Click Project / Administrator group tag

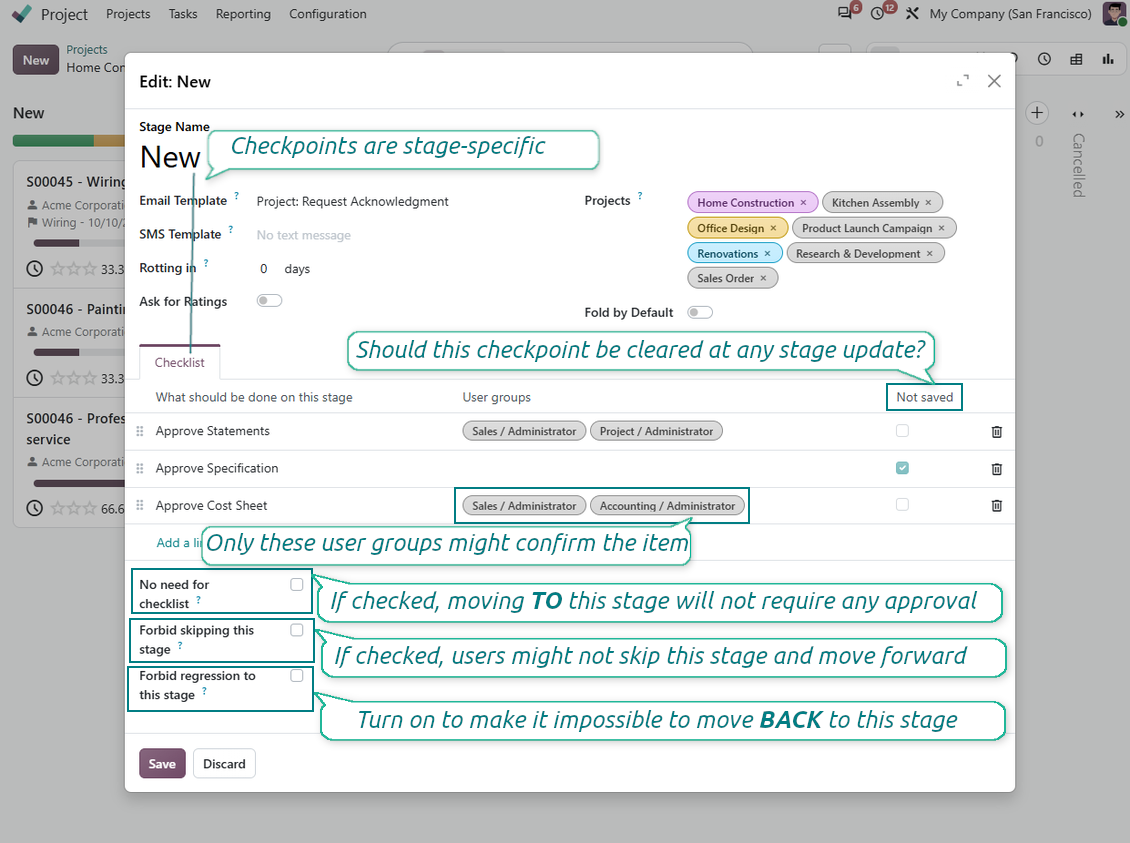pos(656,431)
